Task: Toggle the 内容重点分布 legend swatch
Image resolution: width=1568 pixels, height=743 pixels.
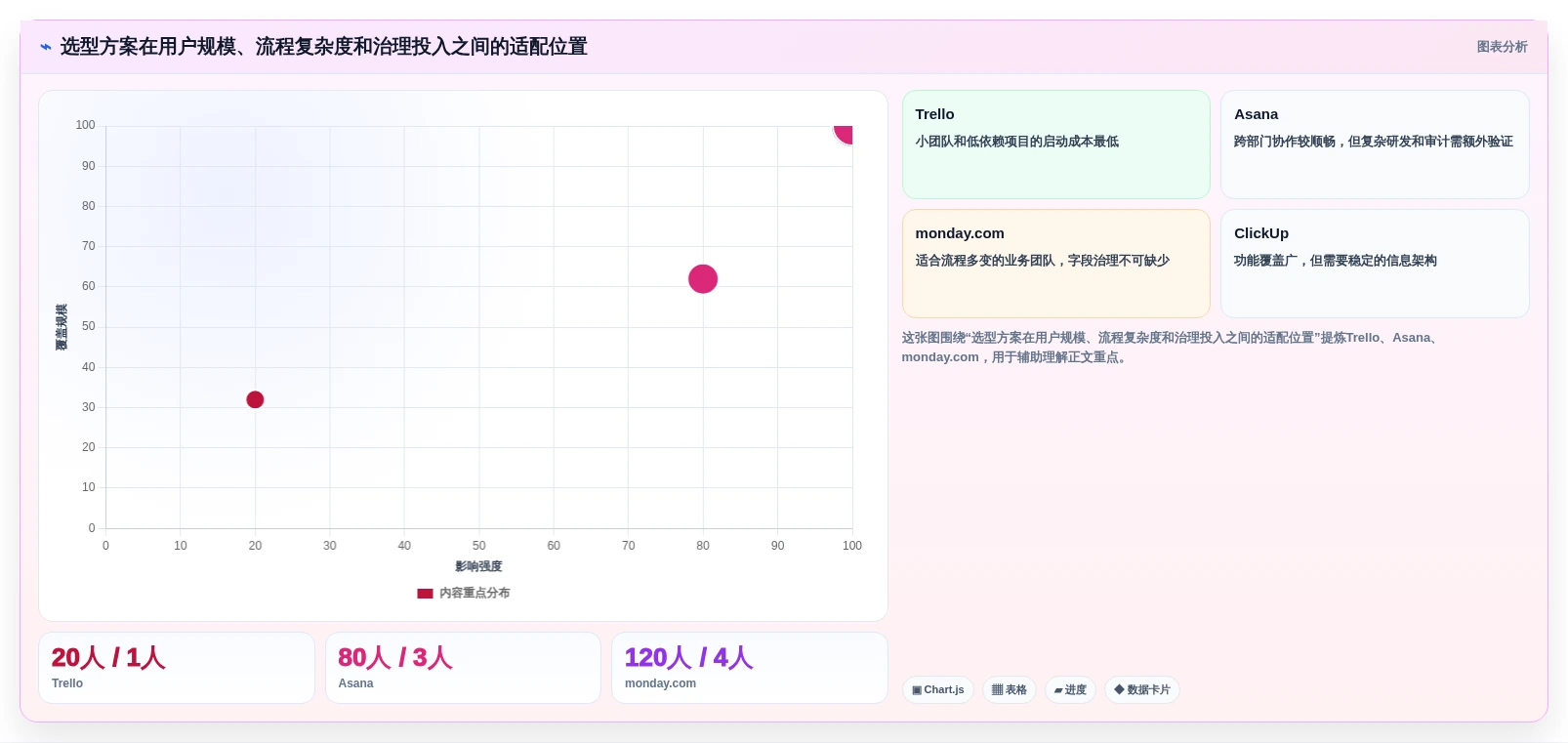Action: 425,594
